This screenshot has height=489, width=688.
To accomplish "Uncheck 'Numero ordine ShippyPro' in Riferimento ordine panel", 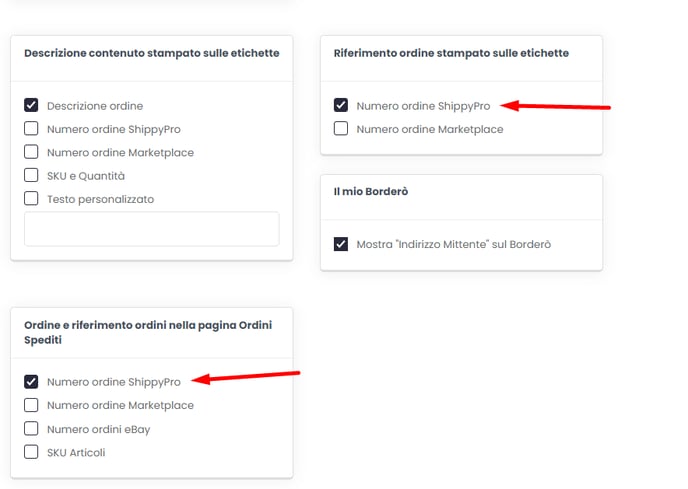I will [x=341, y=105].
